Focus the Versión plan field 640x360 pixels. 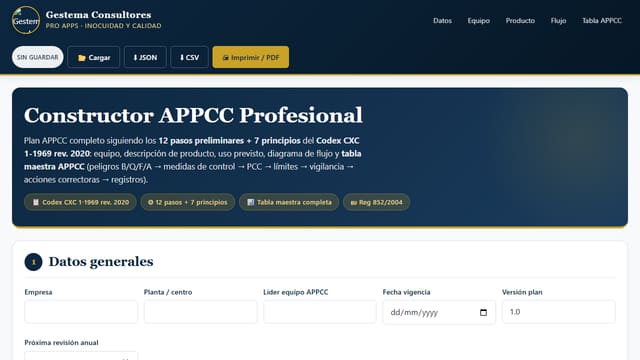pos(558,312)
